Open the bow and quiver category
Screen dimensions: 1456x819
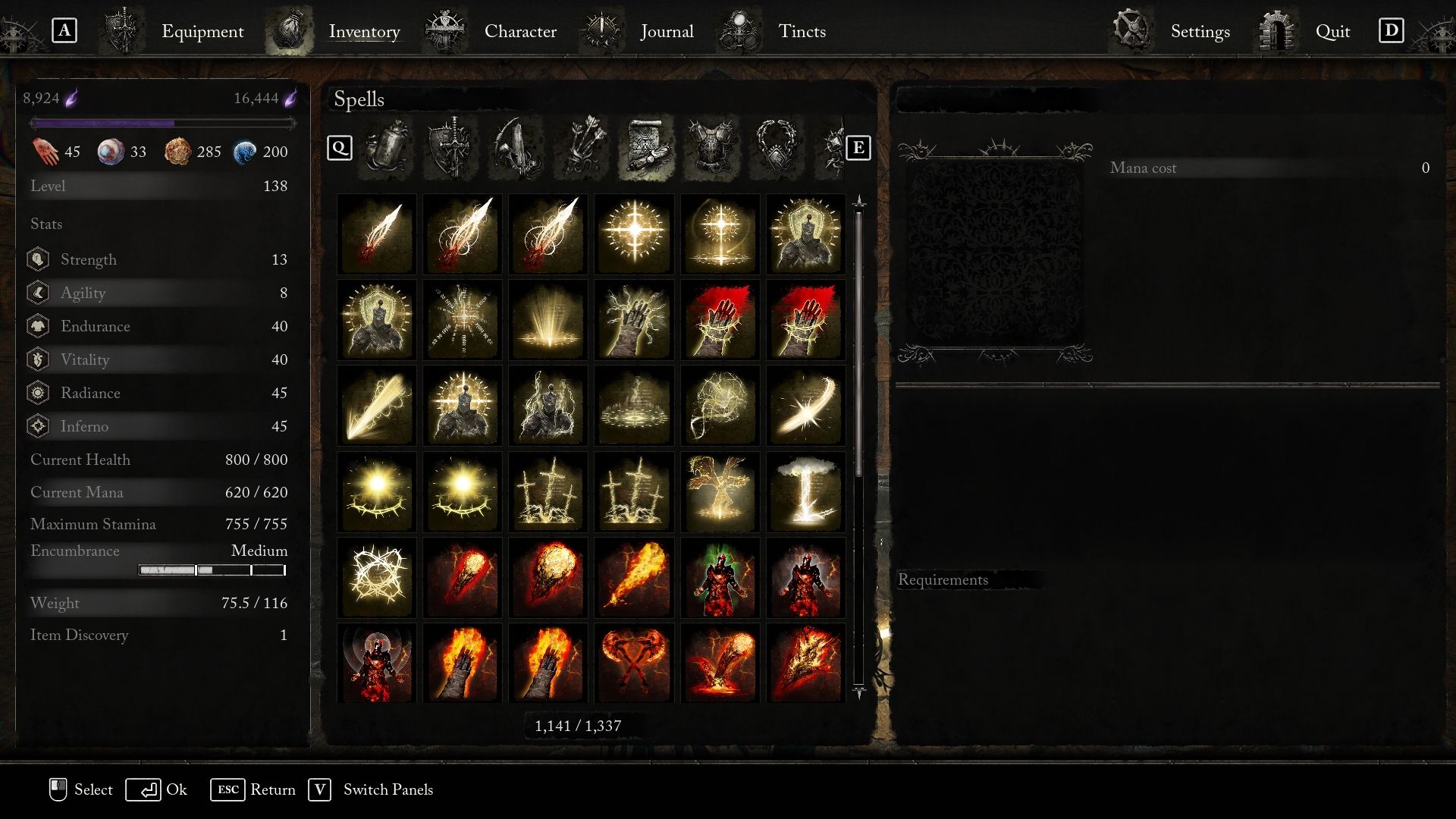(x=516, y=147)
